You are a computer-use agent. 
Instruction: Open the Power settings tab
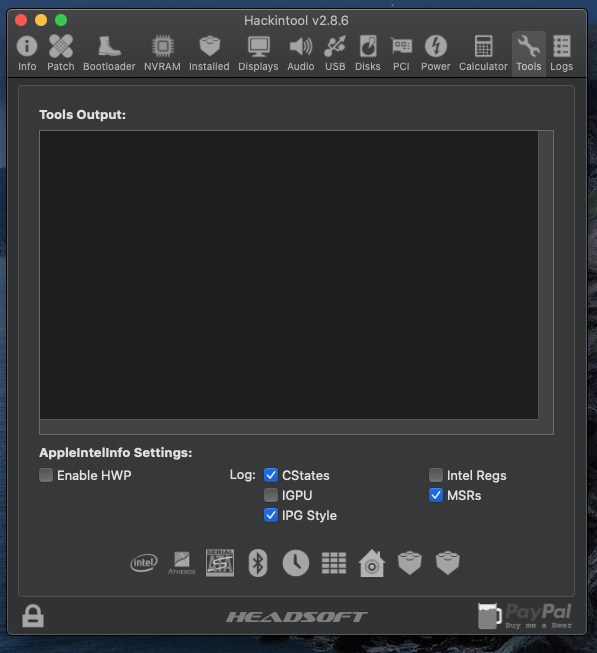(435, 53)
